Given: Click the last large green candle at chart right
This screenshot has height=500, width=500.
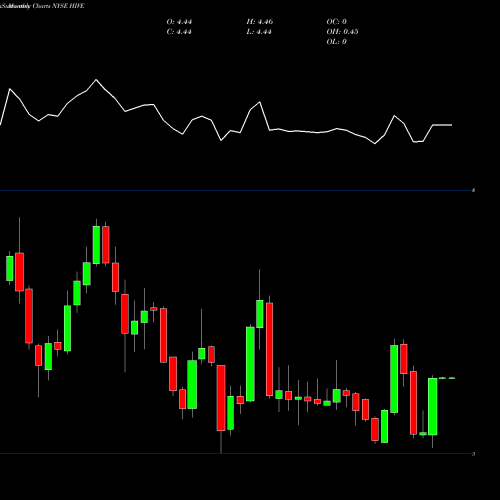Looking at the screenshot, I should click(433, 406).
